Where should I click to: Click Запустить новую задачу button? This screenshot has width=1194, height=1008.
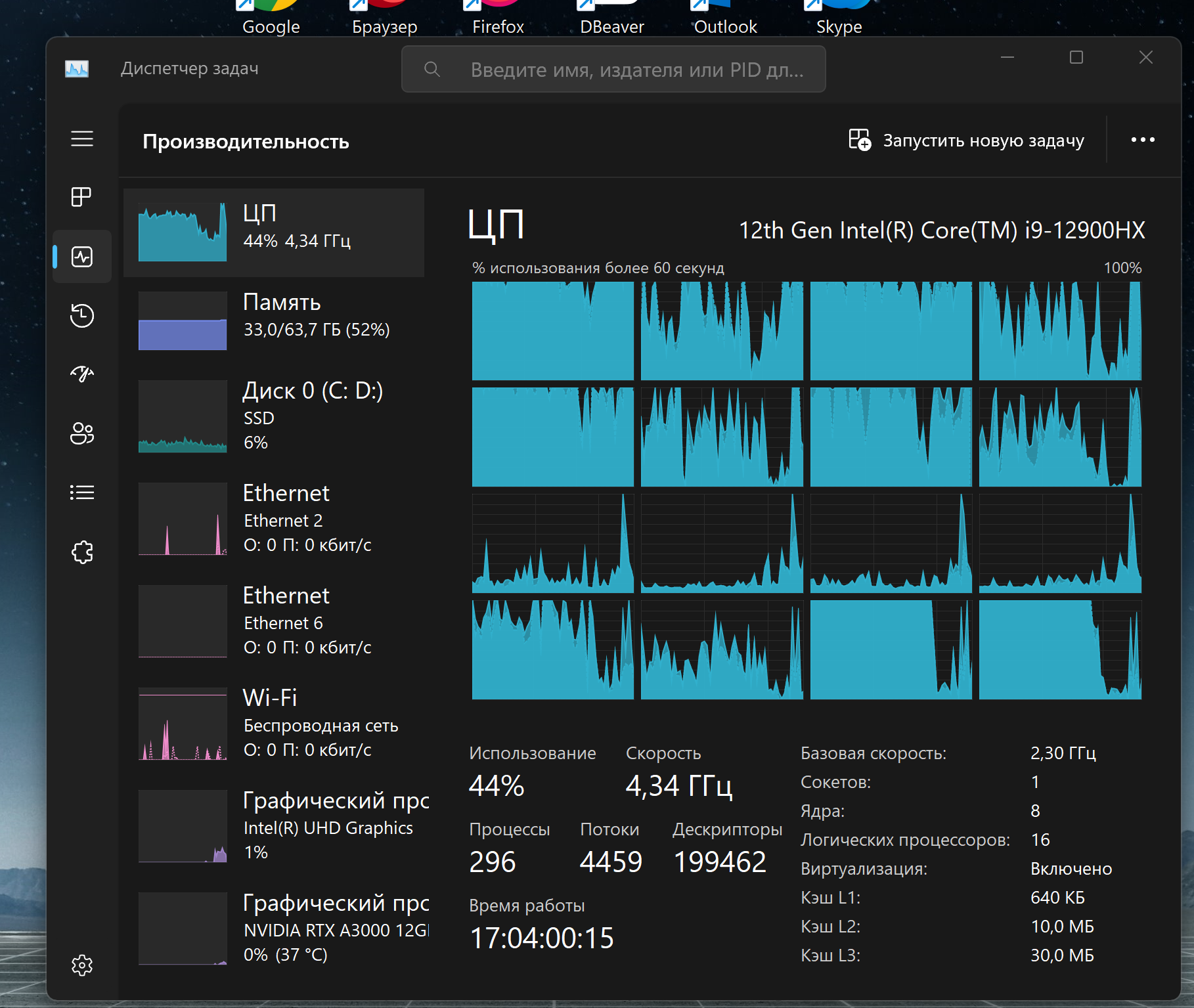click(966, 141)
